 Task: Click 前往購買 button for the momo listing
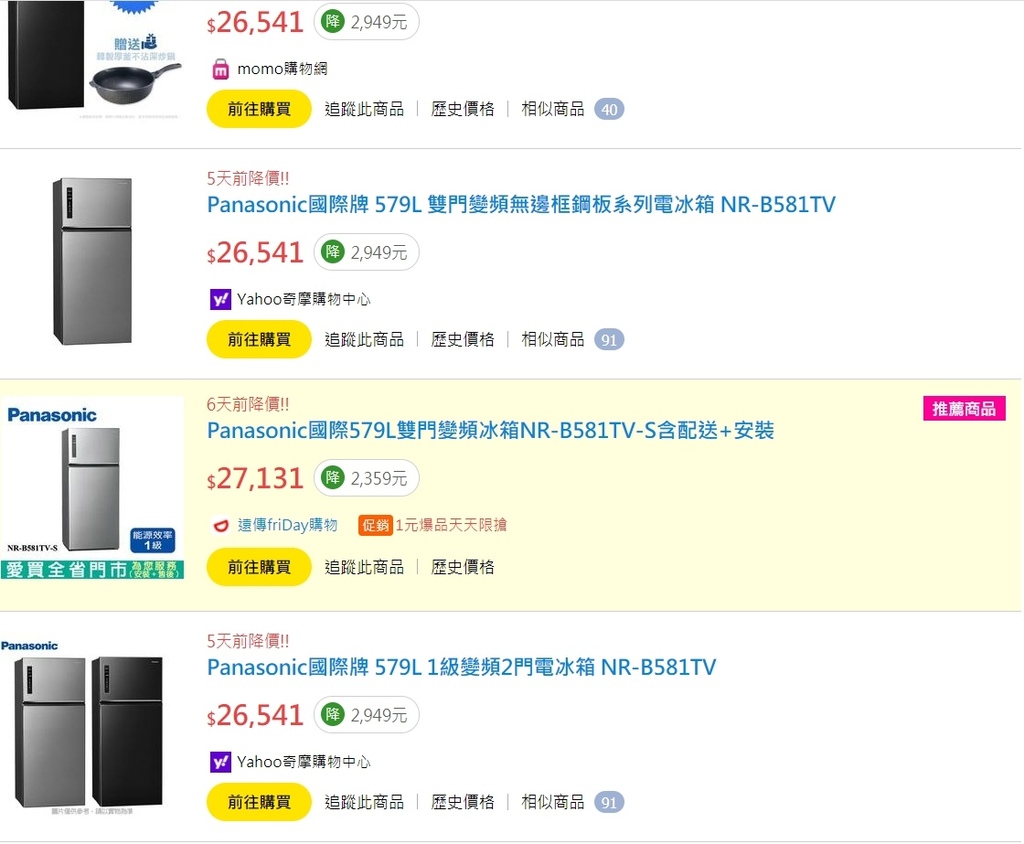click(x=259, y=109)
